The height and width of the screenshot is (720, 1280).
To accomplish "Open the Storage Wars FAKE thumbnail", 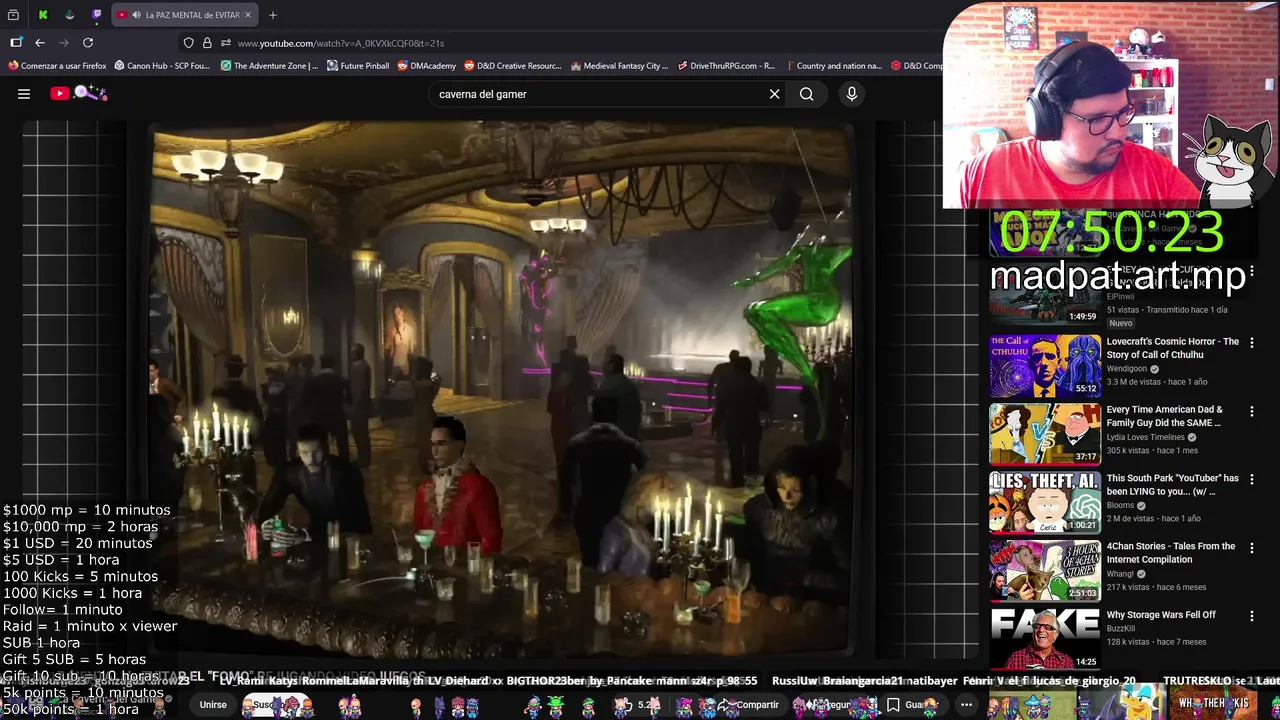I will click(1045, 639).
